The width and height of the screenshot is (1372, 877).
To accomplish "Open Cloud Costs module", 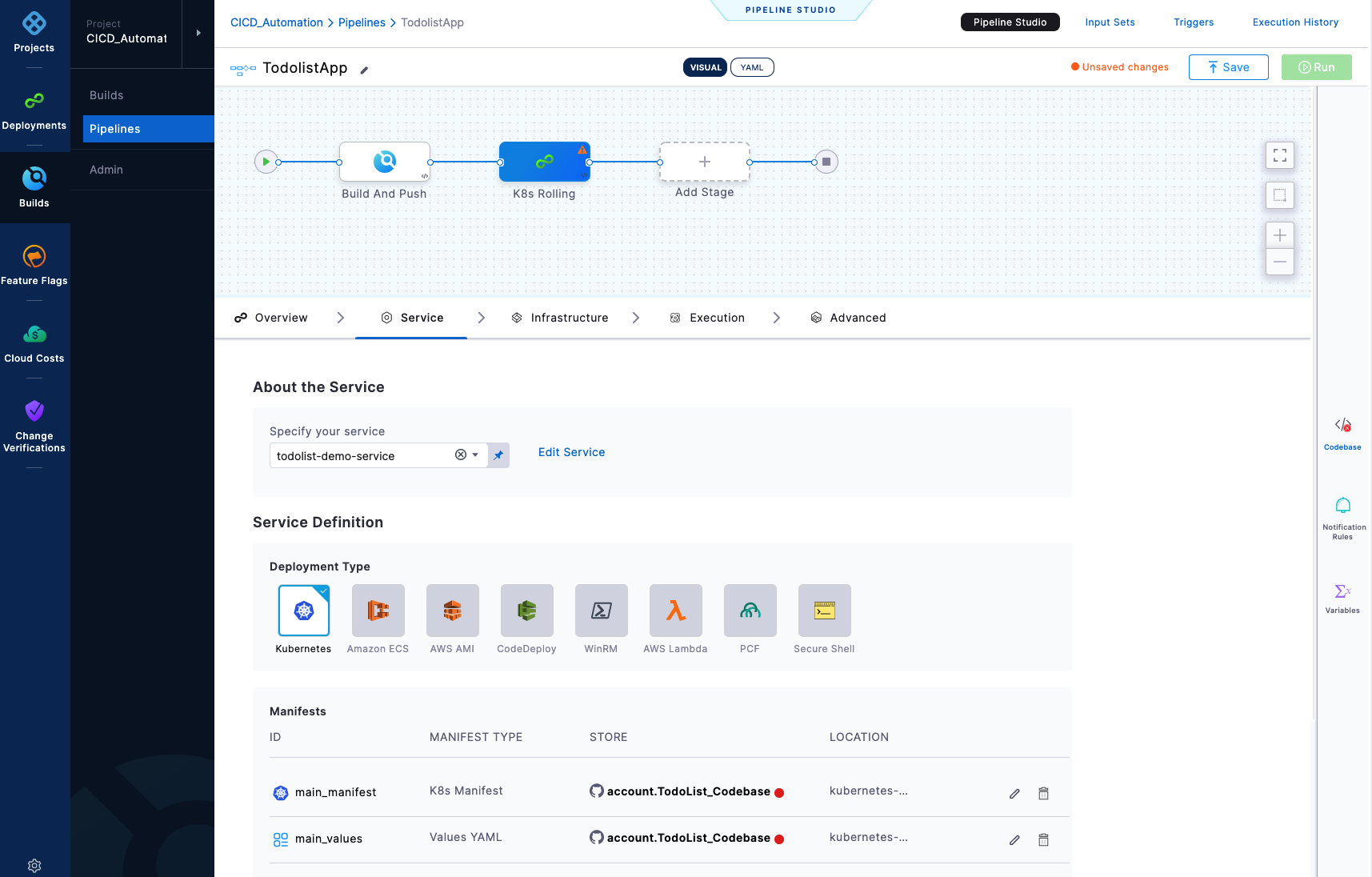I will (34, 343).
